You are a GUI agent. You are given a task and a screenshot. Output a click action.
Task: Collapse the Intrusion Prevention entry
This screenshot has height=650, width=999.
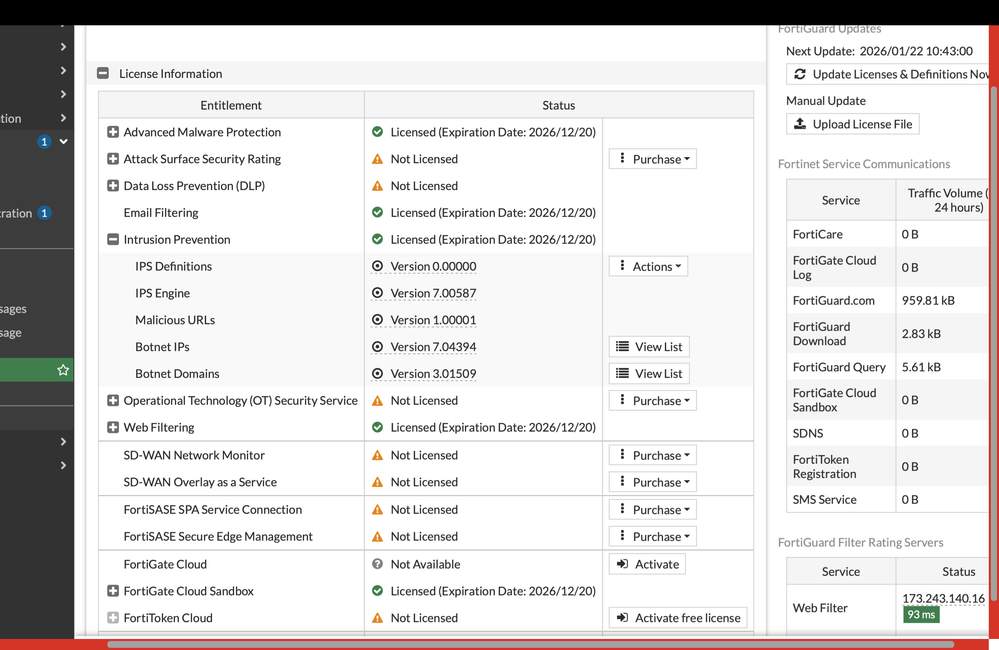point(113,240)
